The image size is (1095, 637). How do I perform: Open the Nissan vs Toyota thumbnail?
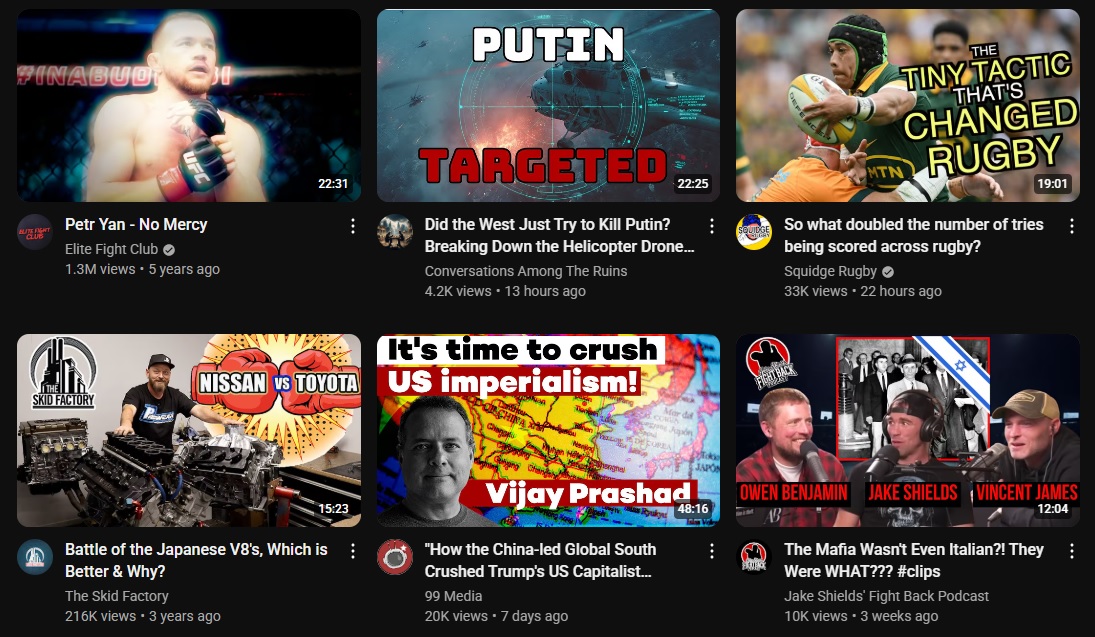tap(189, 430)
